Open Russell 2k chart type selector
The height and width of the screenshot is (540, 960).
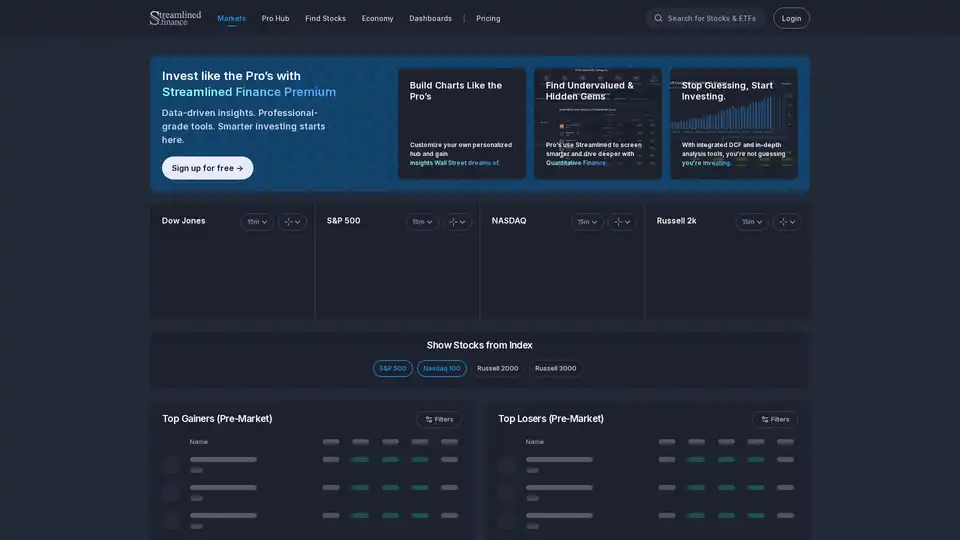pos(787,222)
